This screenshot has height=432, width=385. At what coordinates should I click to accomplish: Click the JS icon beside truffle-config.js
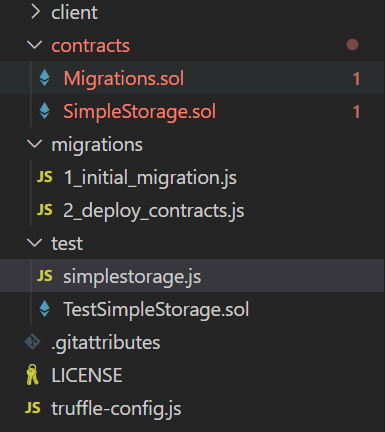(x=33, y=408)
